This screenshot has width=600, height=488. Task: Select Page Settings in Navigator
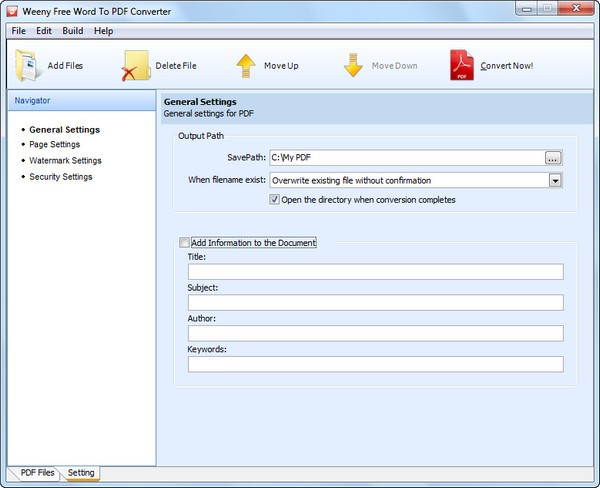[x=54, y=145]
